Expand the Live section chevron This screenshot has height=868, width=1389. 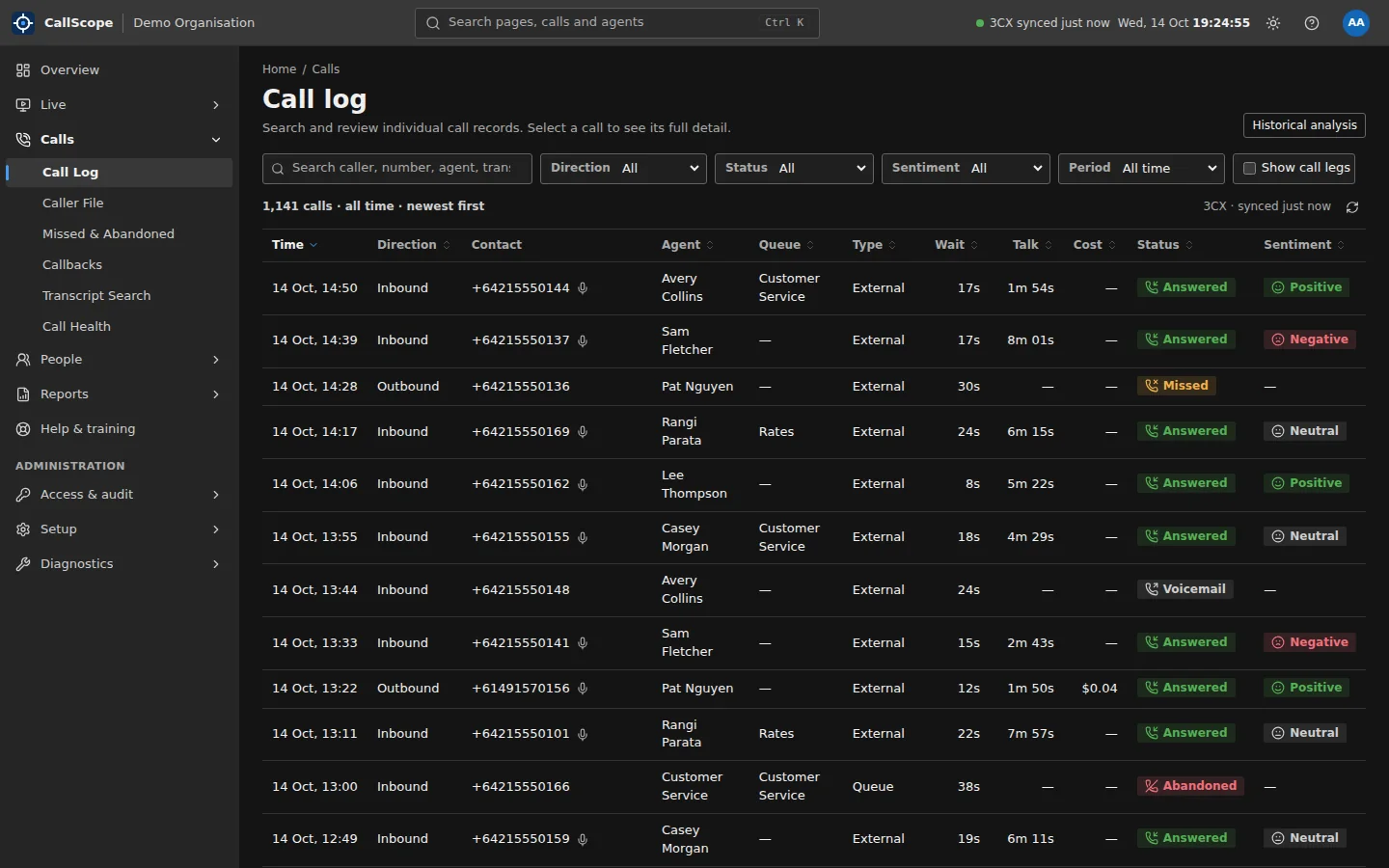click(x=216, y=105)
